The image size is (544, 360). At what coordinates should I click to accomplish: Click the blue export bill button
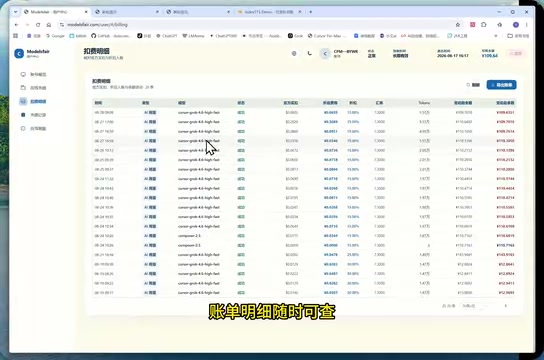[x=501, y=85]
